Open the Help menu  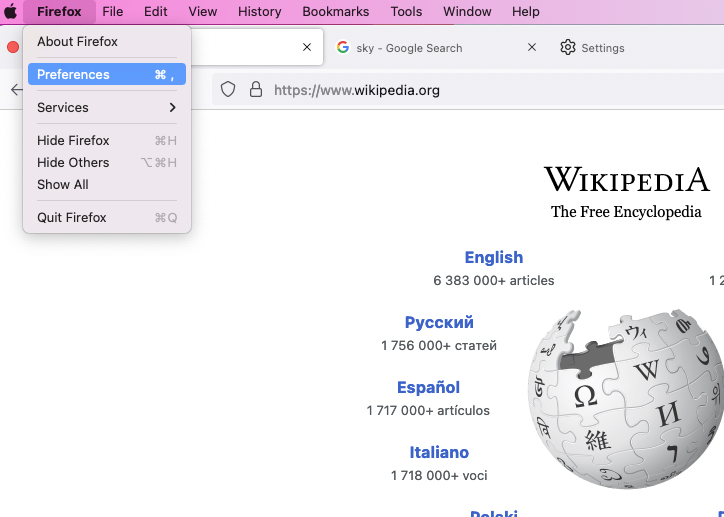tap(525, 12)
